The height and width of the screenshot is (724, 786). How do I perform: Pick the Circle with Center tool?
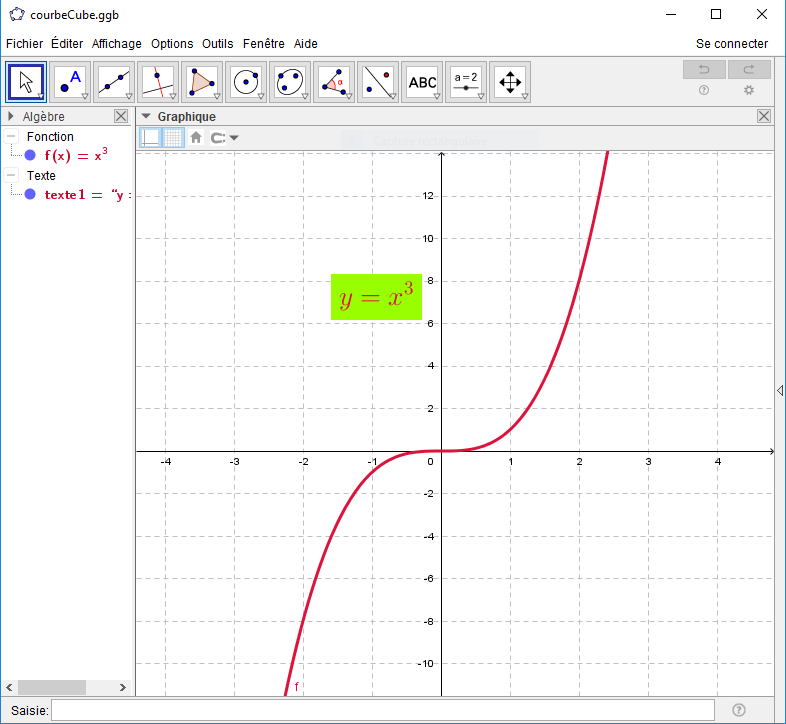246,82
